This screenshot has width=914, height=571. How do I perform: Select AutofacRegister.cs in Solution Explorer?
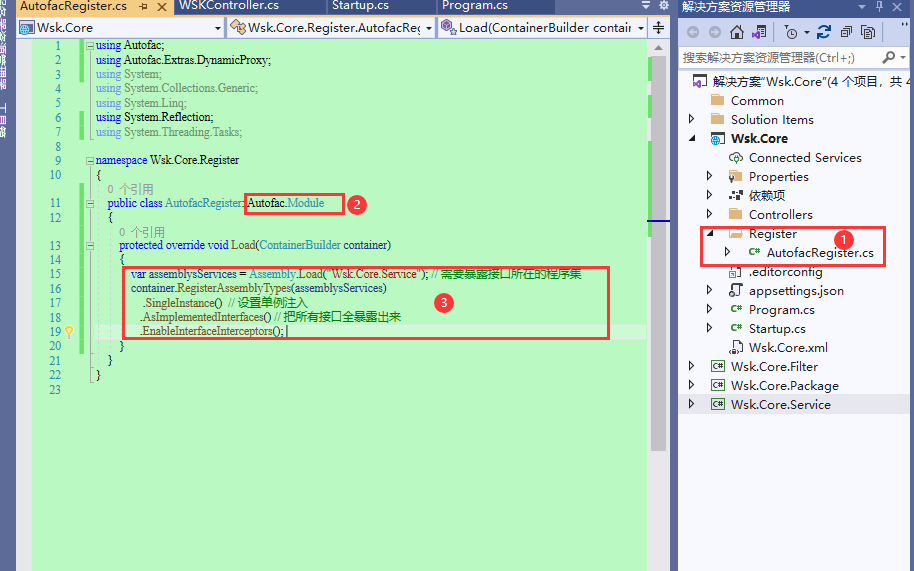(820, 253)
